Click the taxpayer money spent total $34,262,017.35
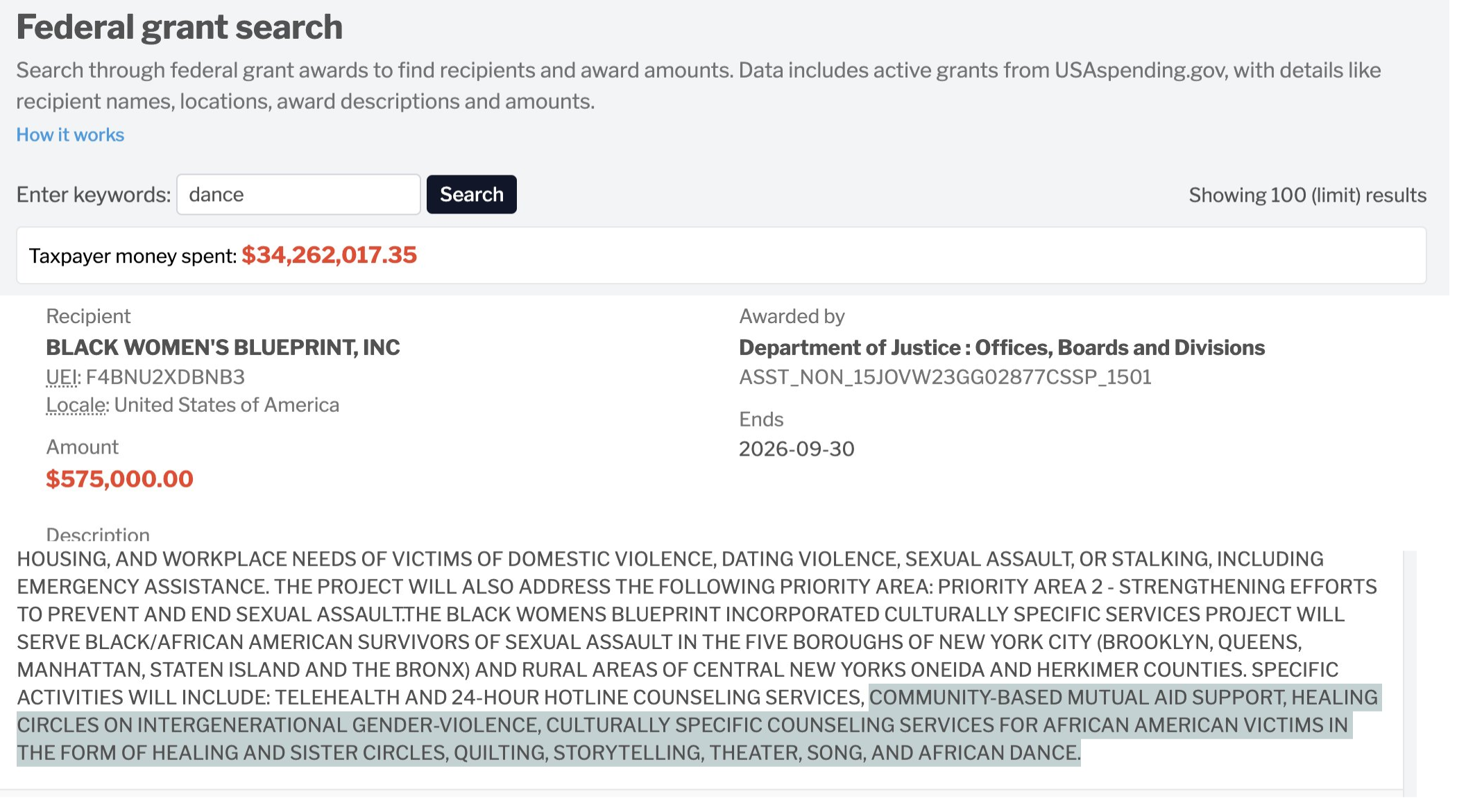The width and height of the screenshot is (1457, 812). click(x=329, y=255)
